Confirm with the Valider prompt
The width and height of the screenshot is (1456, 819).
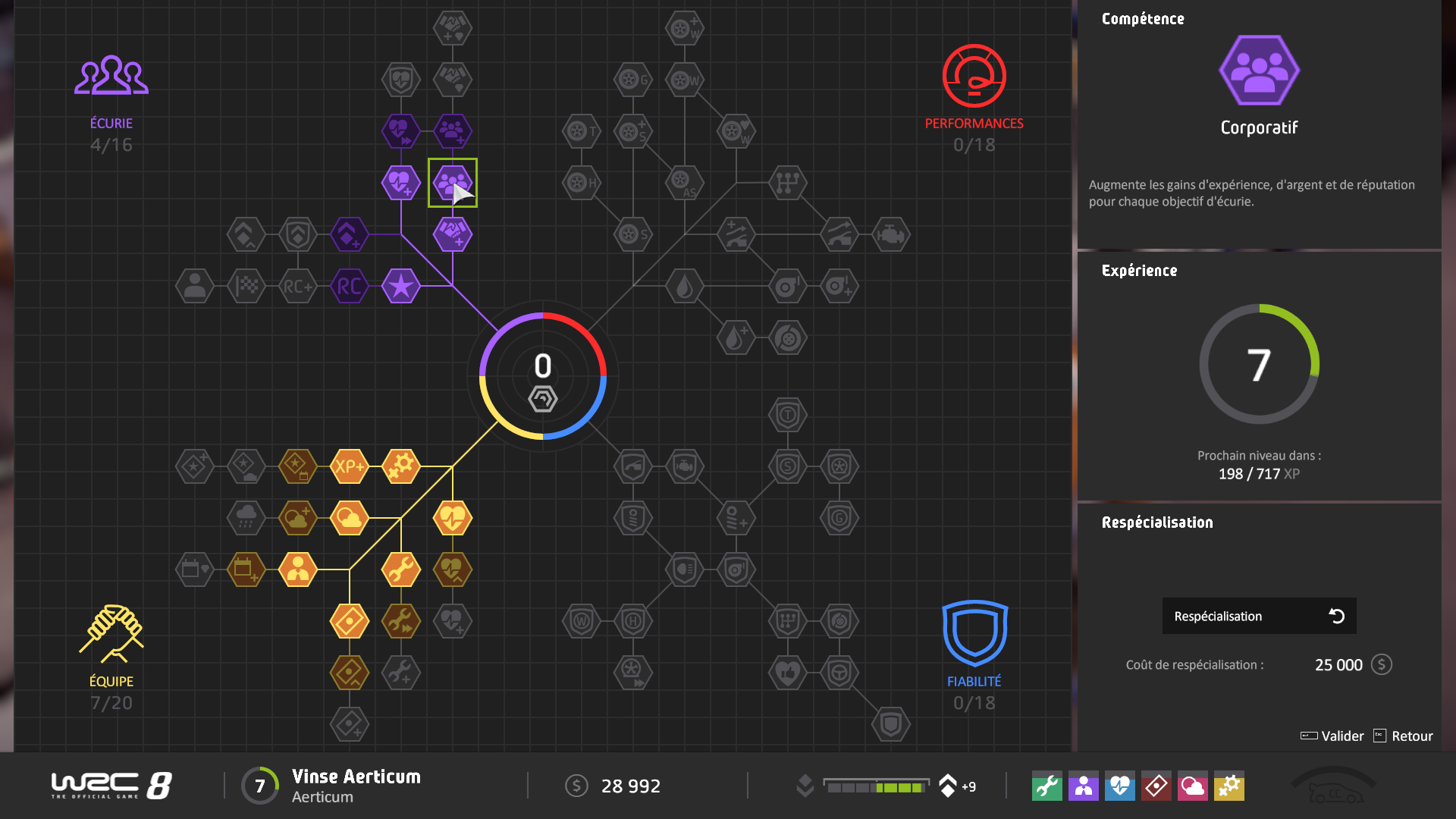1332,736
